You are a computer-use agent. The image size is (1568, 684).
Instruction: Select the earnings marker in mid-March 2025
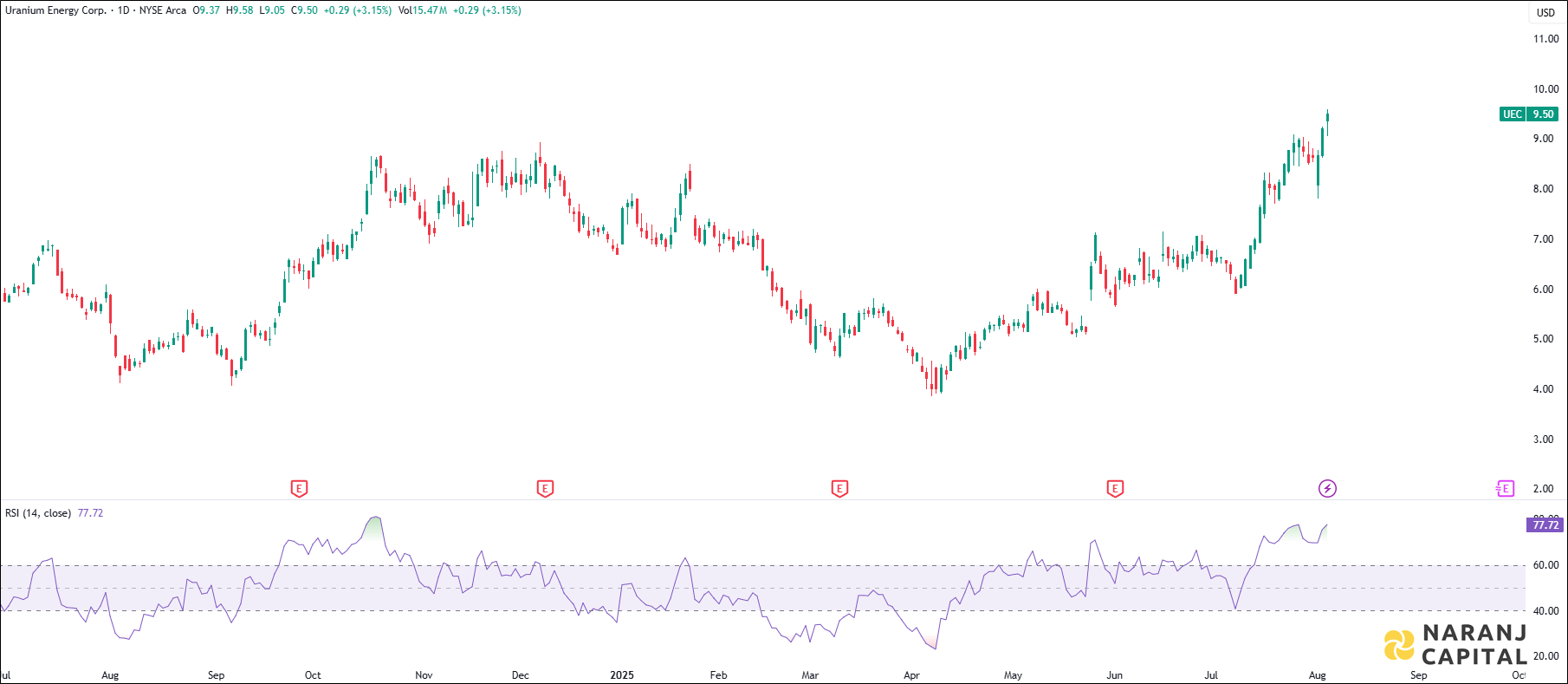pos(839,489)
